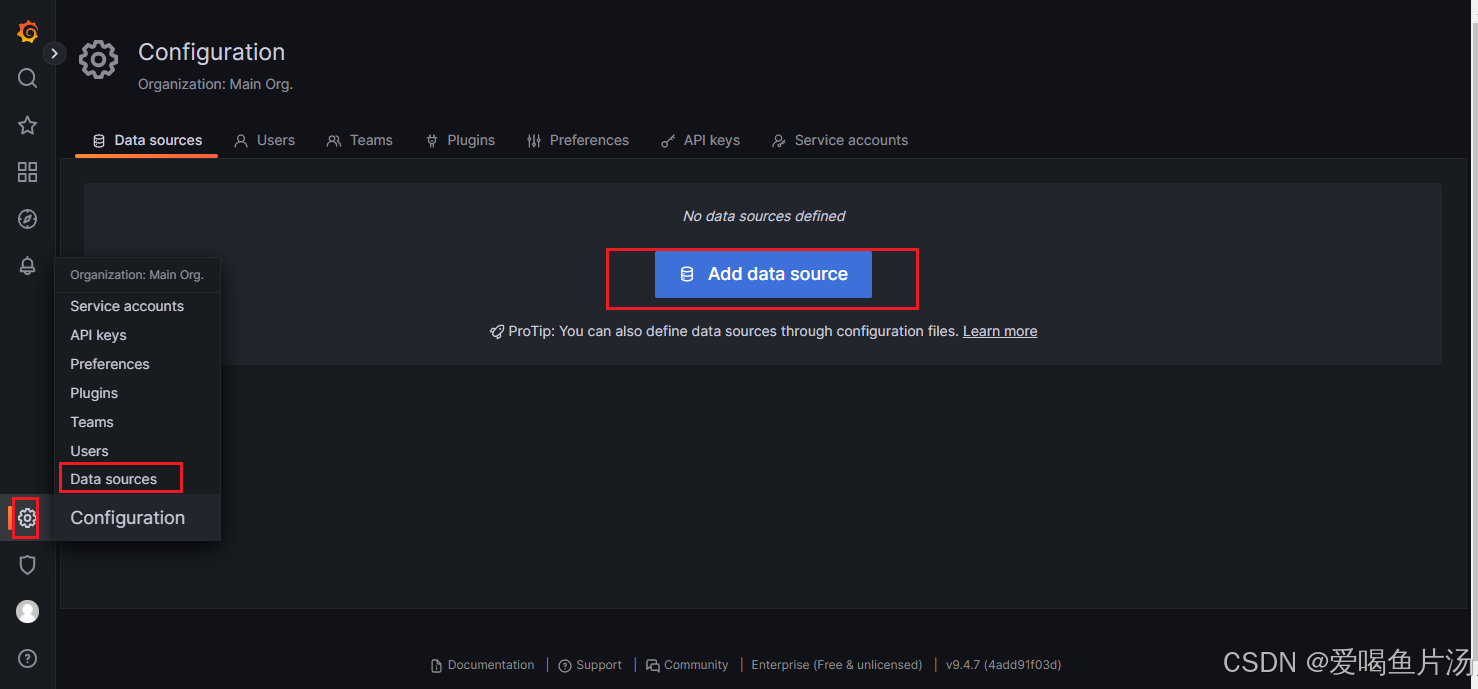1478x689 pixels.
Task: Select Teams in the flyout menu
Action: [137, 422]
